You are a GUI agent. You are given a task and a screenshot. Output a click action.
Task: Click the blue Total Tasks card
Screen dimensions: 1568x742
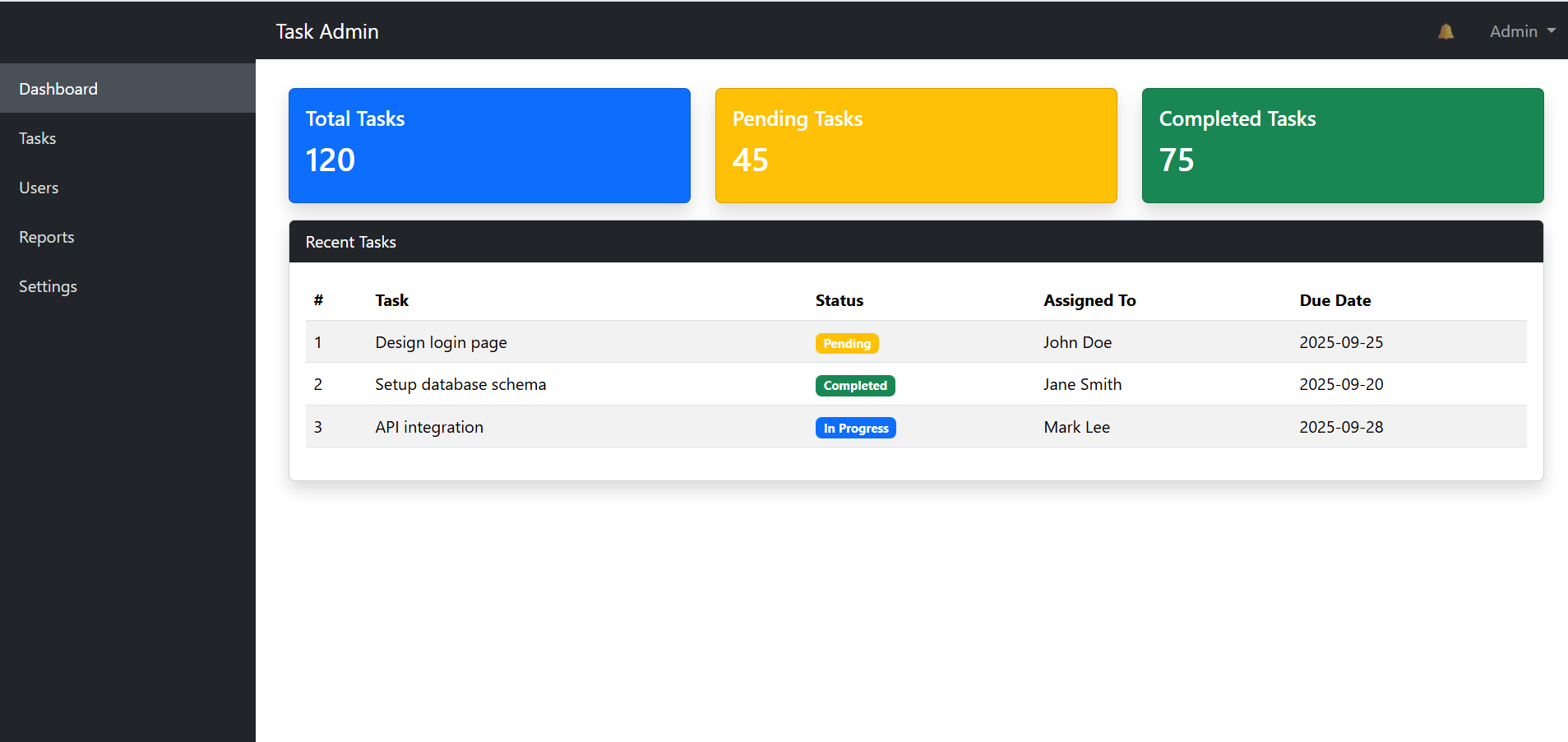489,146
